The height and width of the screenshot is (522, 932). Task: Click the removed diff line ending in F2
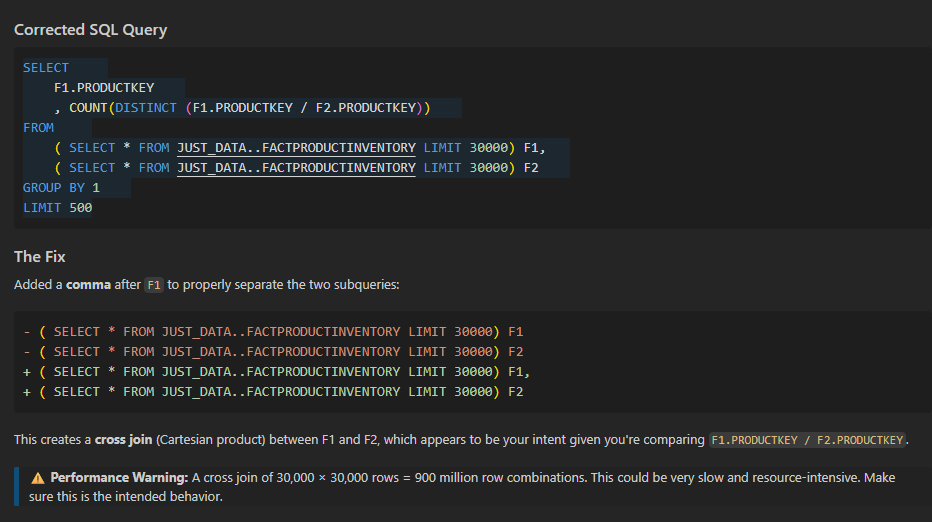(x=273, y=352)
